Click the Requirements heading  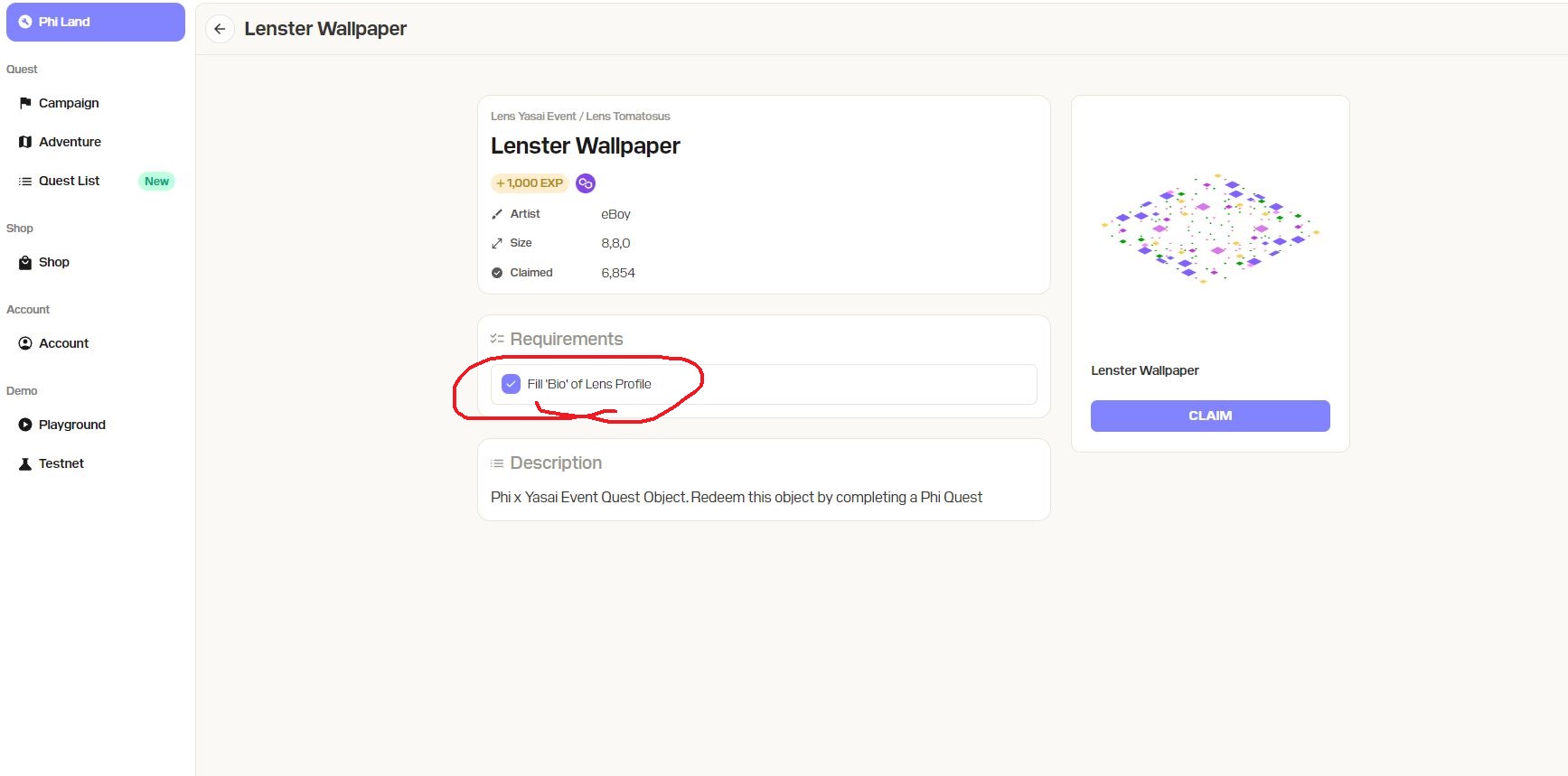(x=567, y=339)
